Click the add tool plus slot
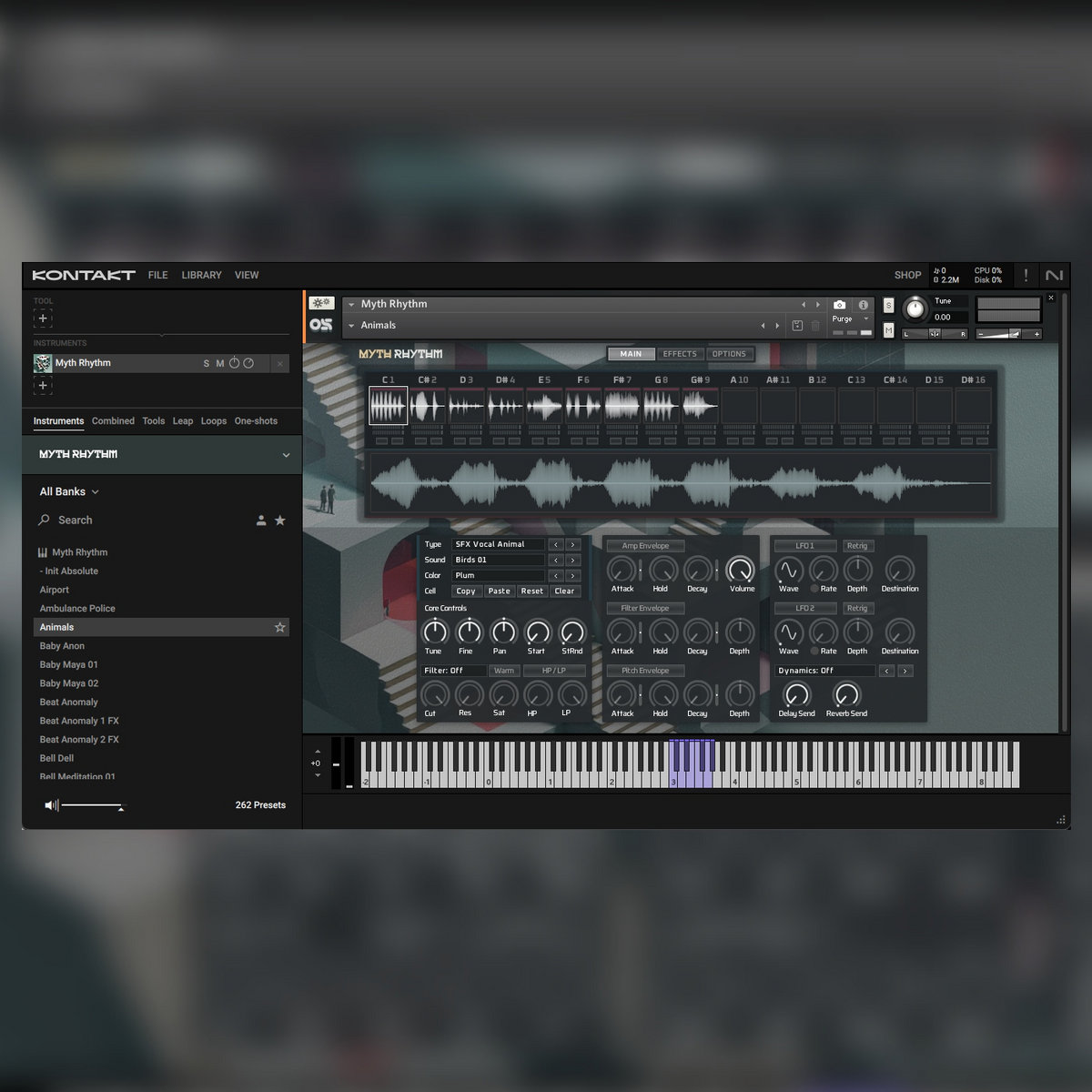The height and width of the screenshot is (1092, 1092). (x=43, y=318)
